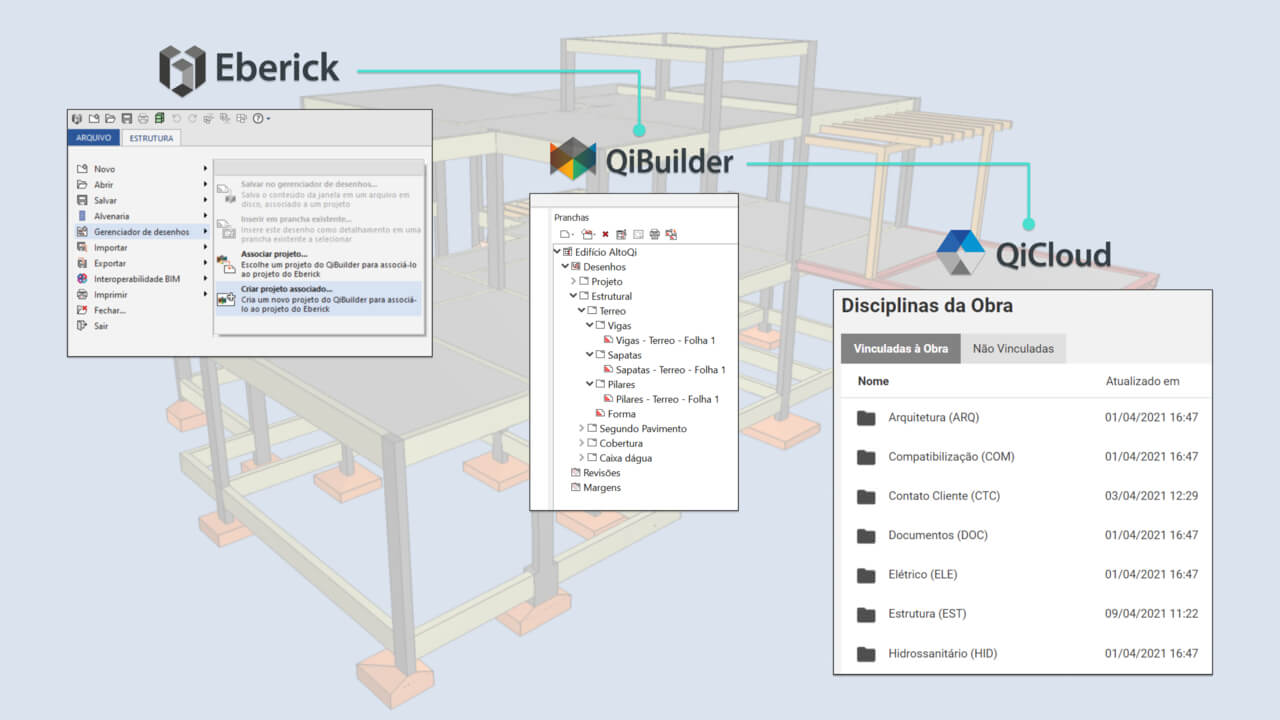Collapse the Desenhos tree node
Image resolution: width=1280 pixels, height=720 pixels.
565,267
